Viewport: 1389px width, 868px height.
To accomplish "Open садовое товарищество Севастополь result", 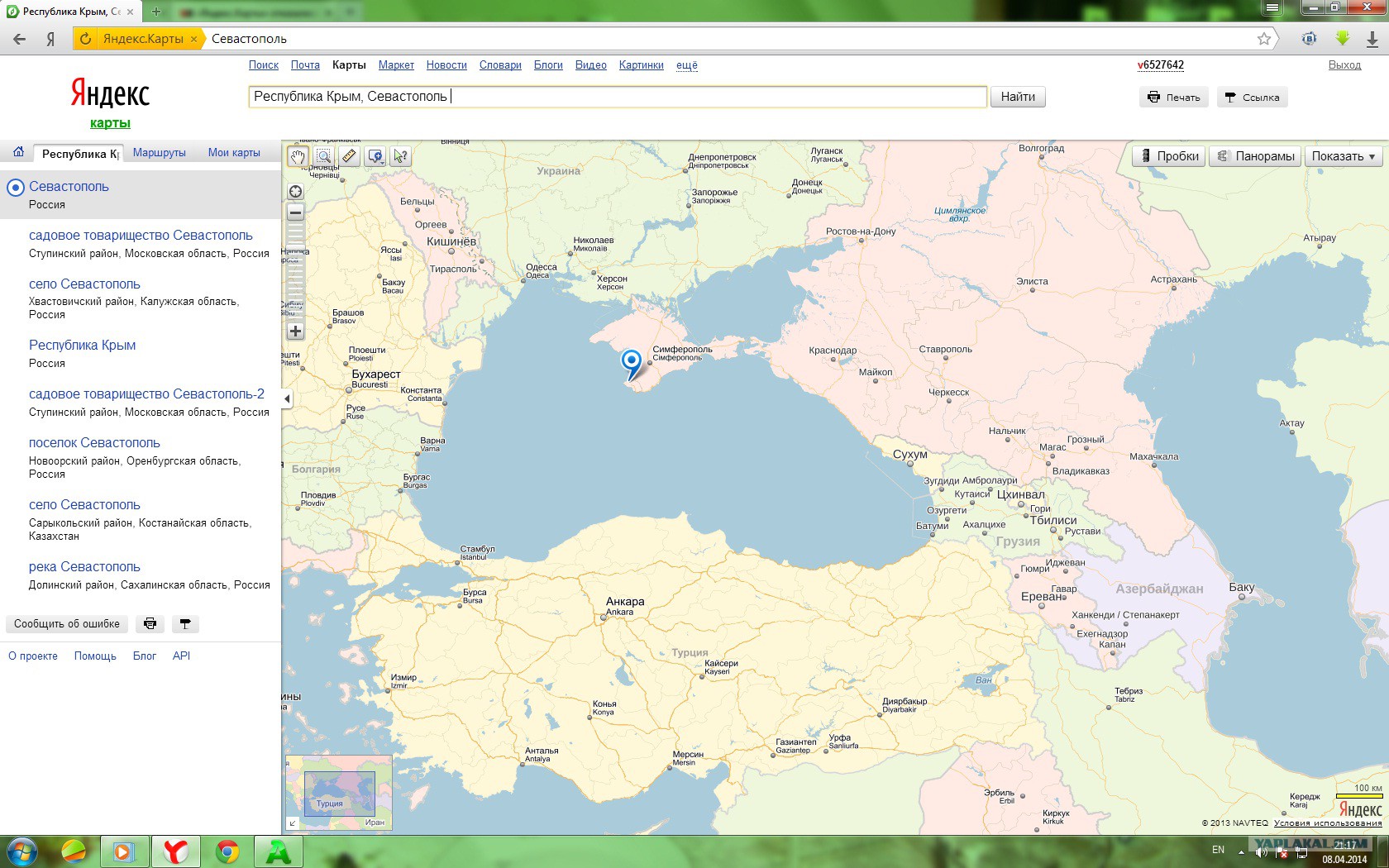I will tap(141, 236).
